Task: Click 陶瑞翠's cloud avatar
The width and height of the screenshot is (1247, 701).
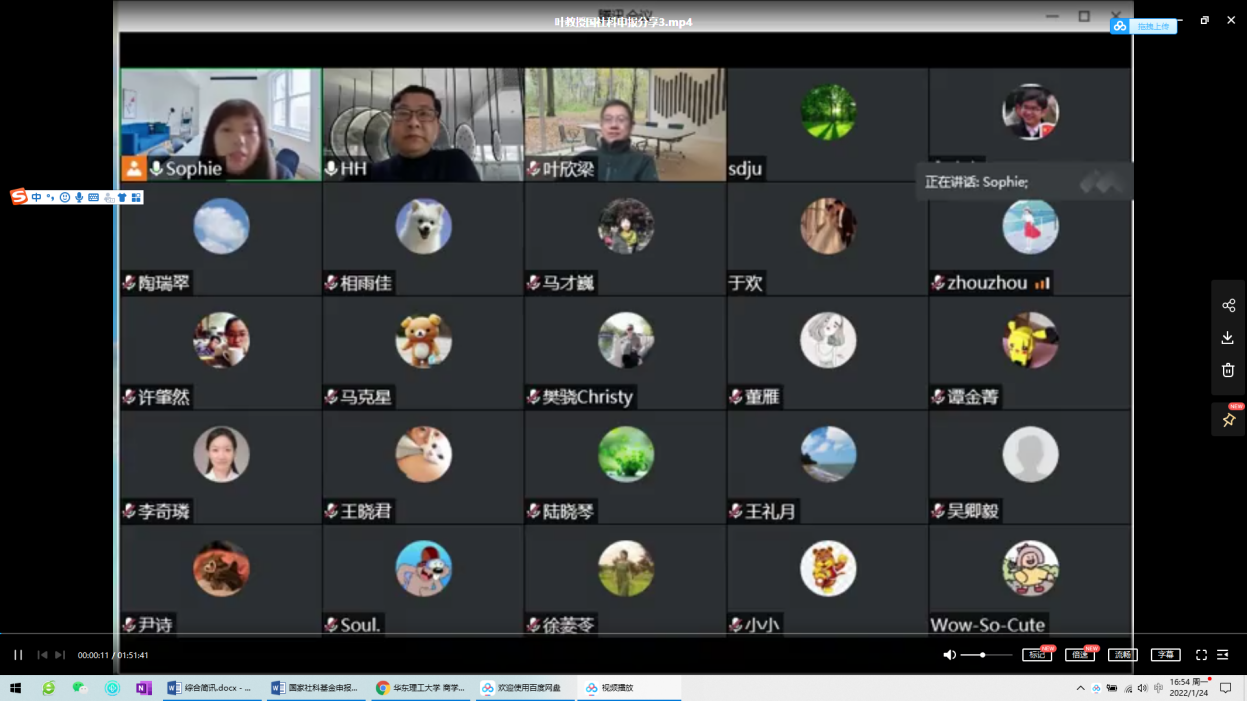Action: [221, 226]
